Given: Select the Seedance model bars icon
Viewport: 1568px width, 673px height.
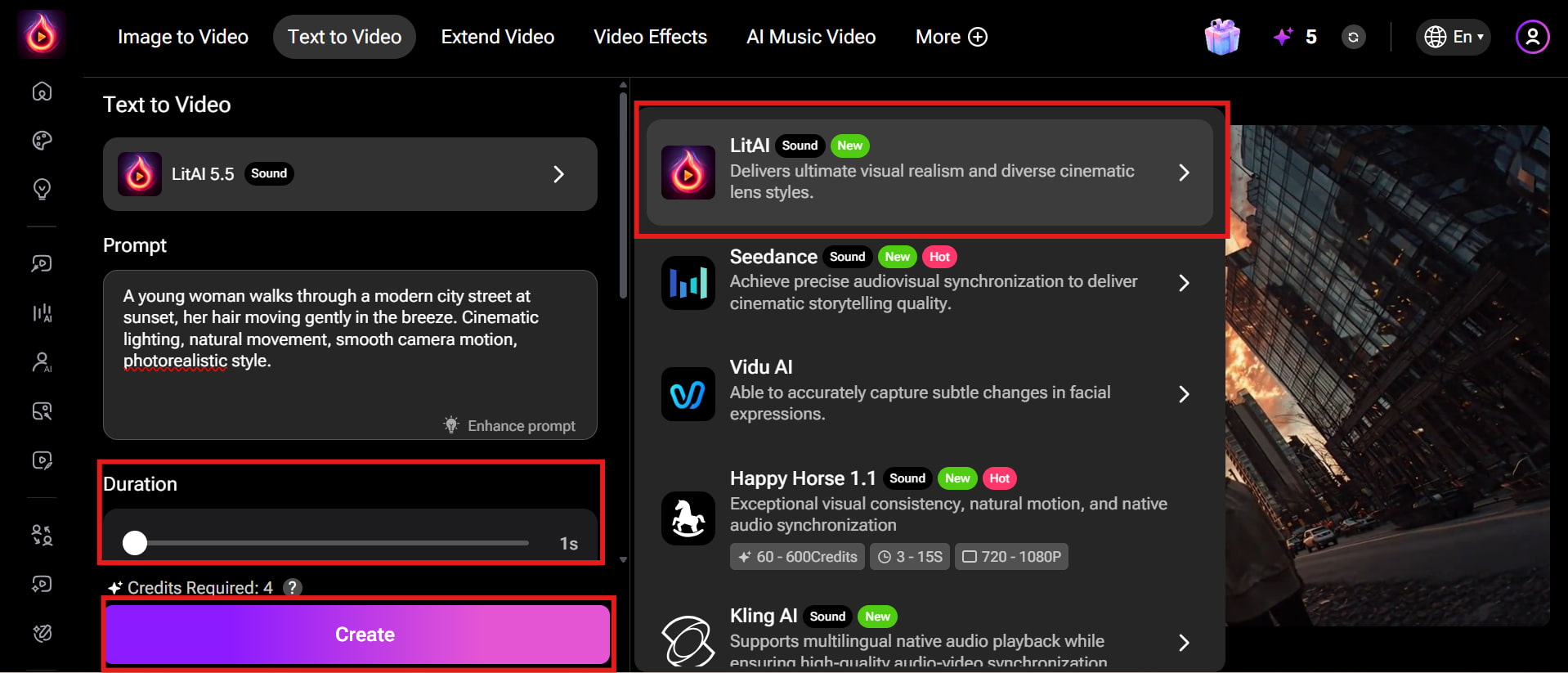Looking at the screenshot, I should [x=688, y=283].
